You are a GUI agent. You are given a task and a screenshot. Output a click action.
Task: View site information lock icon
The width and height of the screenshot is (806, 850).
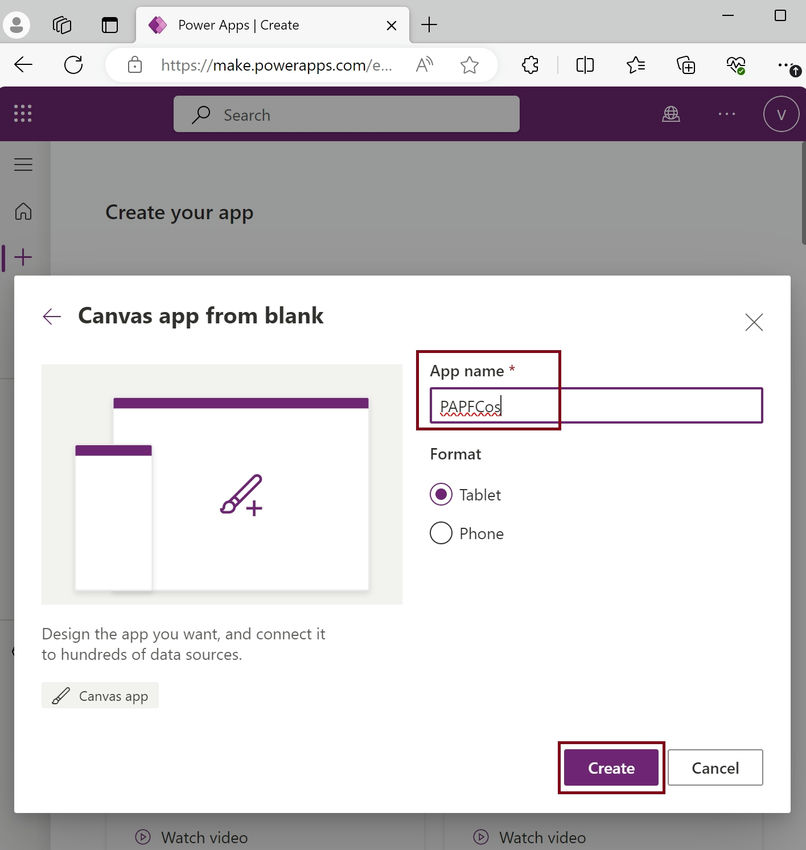click(x=134, y=65)
